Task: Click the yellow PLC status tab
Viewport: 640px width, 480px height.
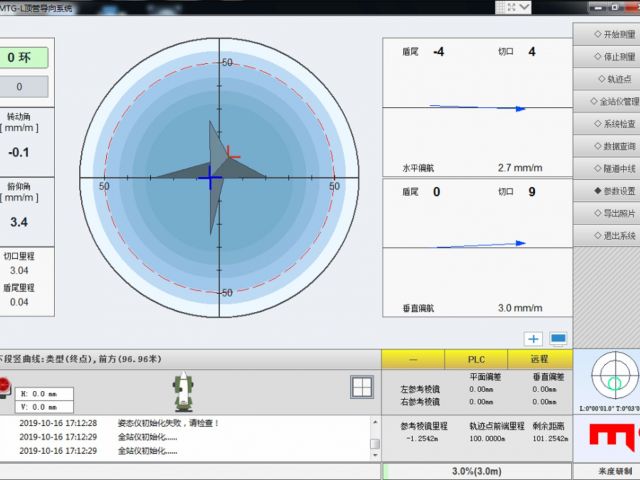Action: click(476, 359)
